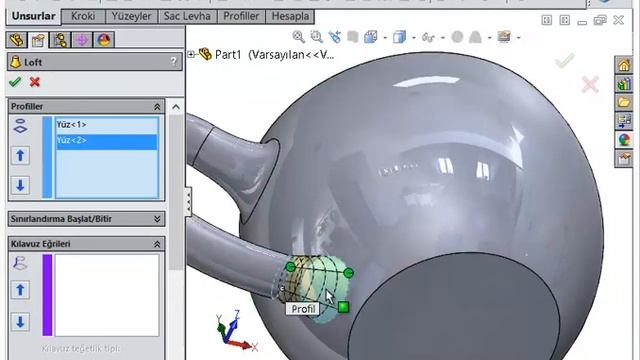This screenshot has height=360, width=640.
Task: Open Apply Scene dropdown arrow
Action: (489, 38)
